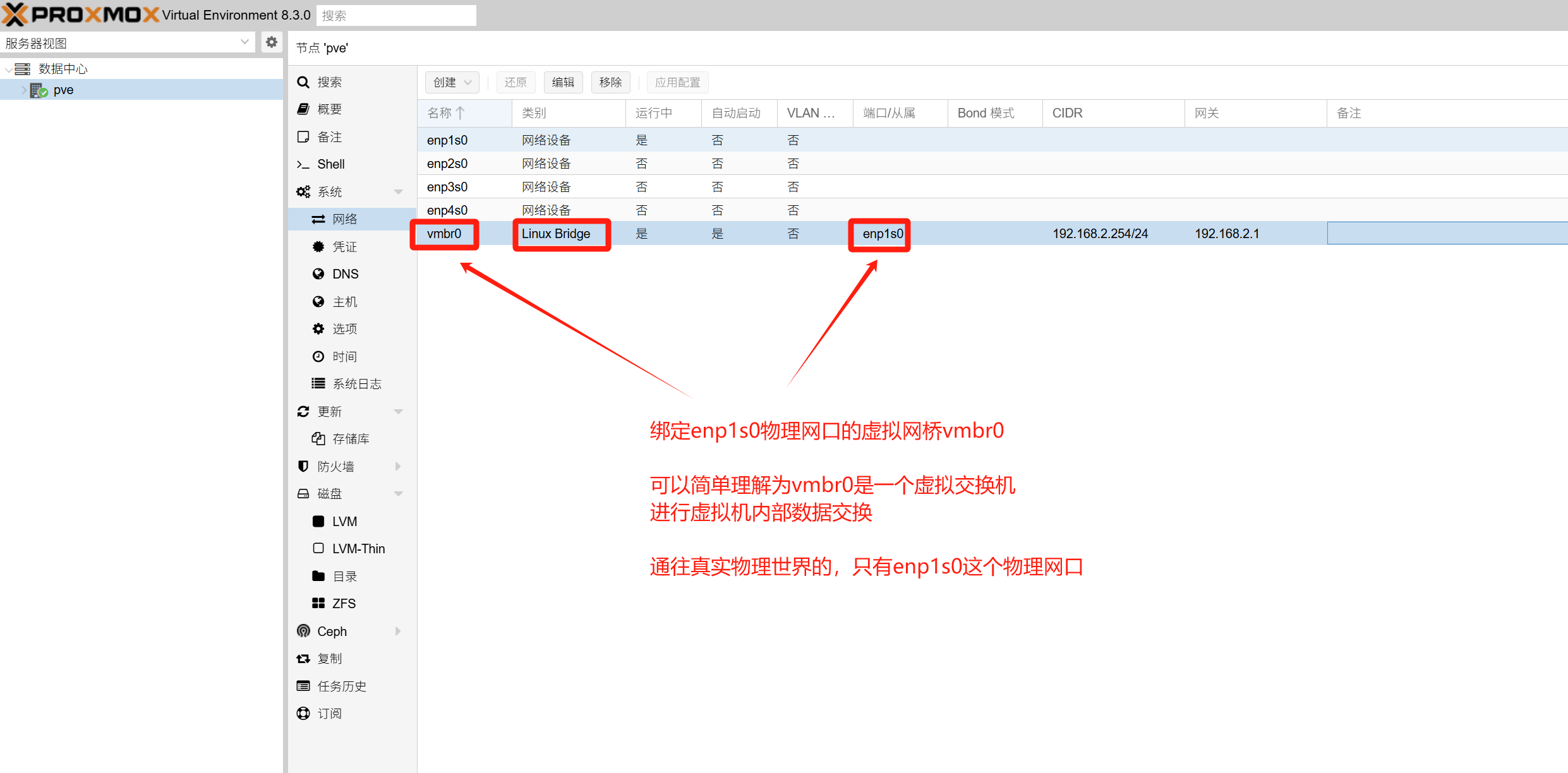Collapse the 磁盘 disks section arrow
This screenshot has height=773, width=1568.
point(398,494)
